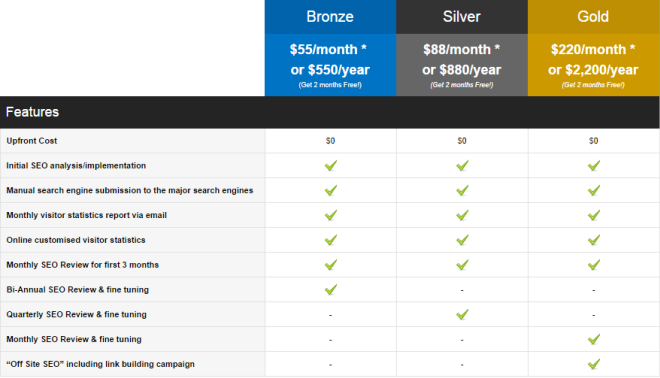
Task: Click the Features section header bar
Action: click(330, 112)
